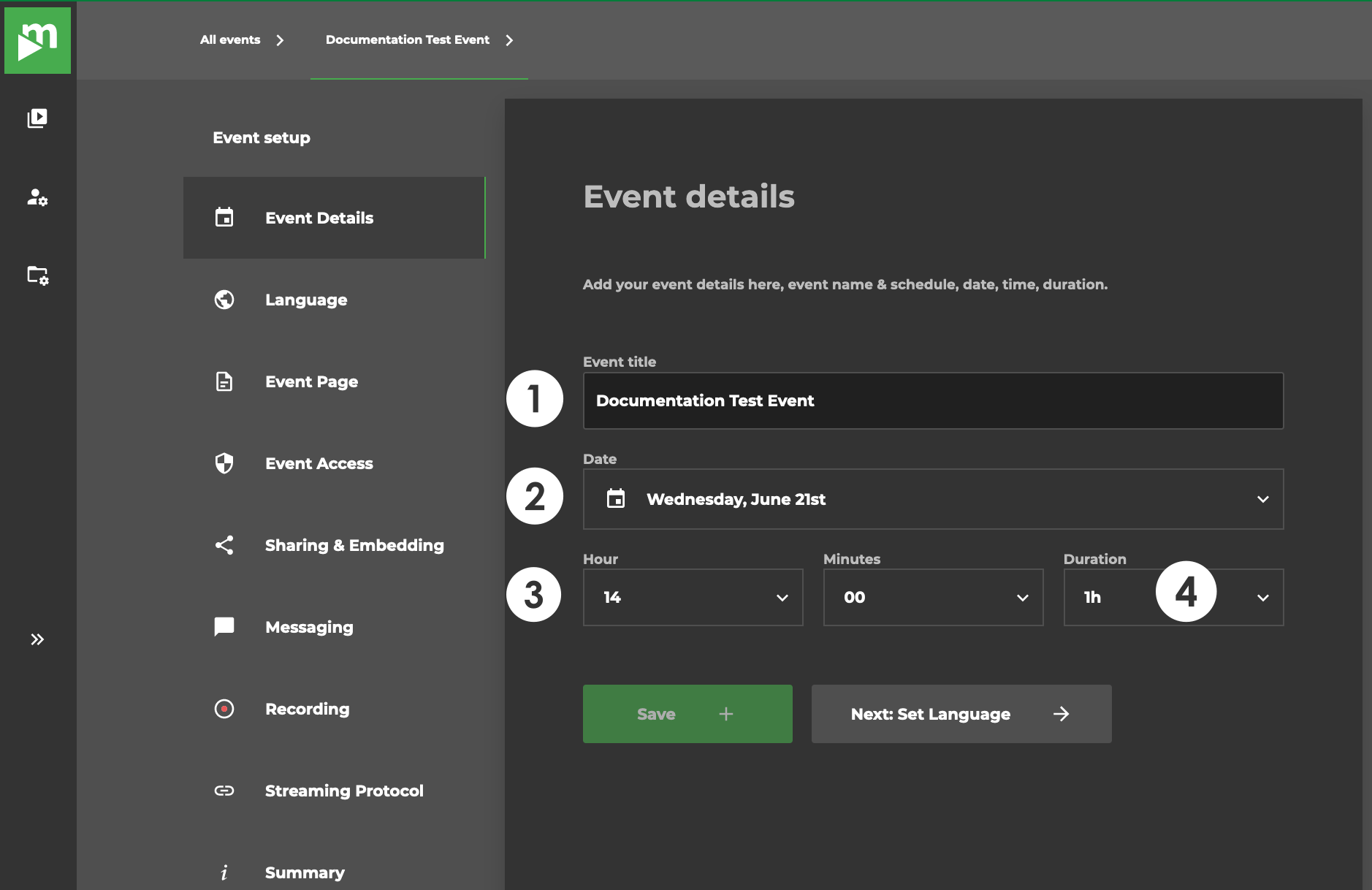Click the green app logo
This screenshot has height=890, width=1372.
tap(37, 40)
